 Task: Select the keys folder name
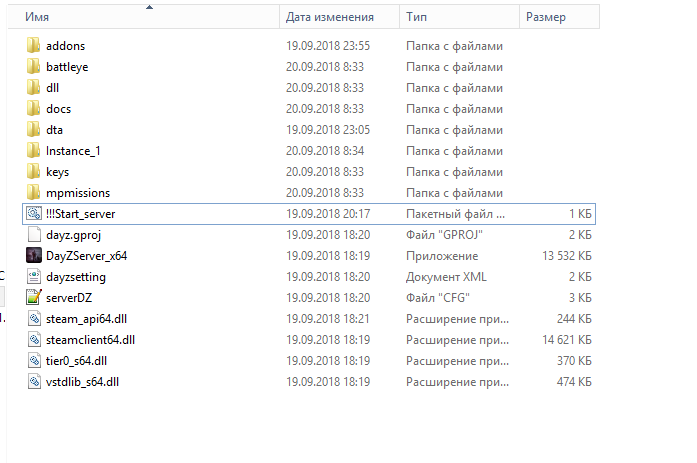[57, 172]
